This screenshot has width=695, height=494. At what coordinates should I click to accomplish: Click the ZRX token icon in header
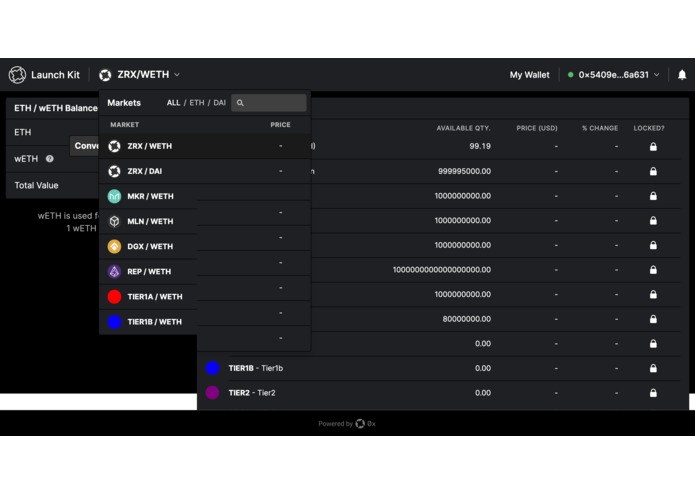(x=105, y=75)
